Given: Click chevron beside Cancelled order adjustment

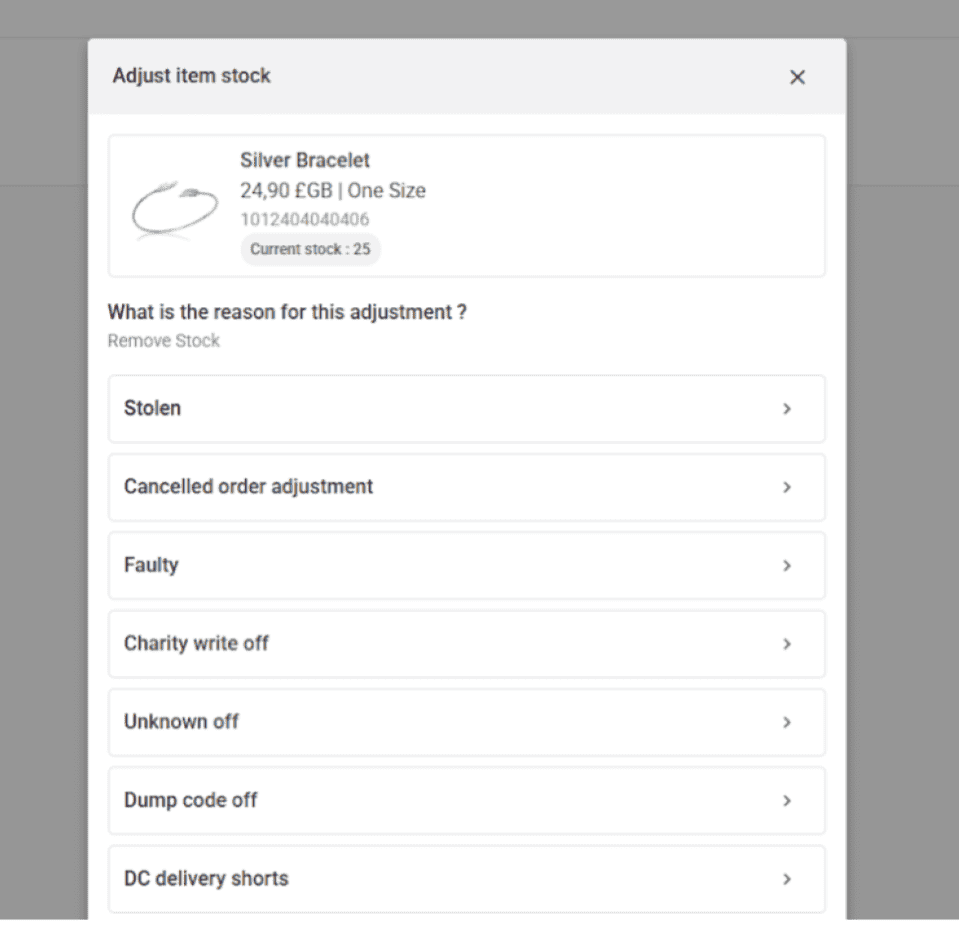Looking at the screenshot, I should 787,487.
